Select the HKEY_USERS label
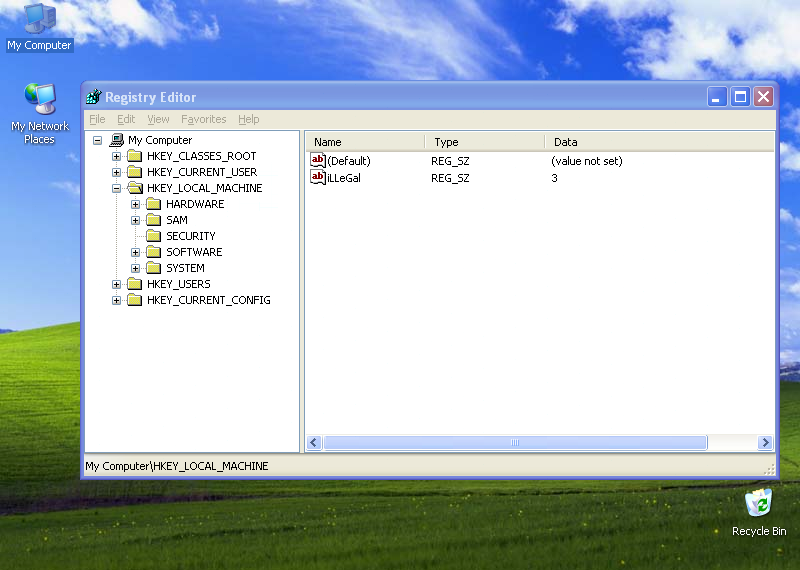Screen dimensions: 800x570 click(x=179, y=284)
